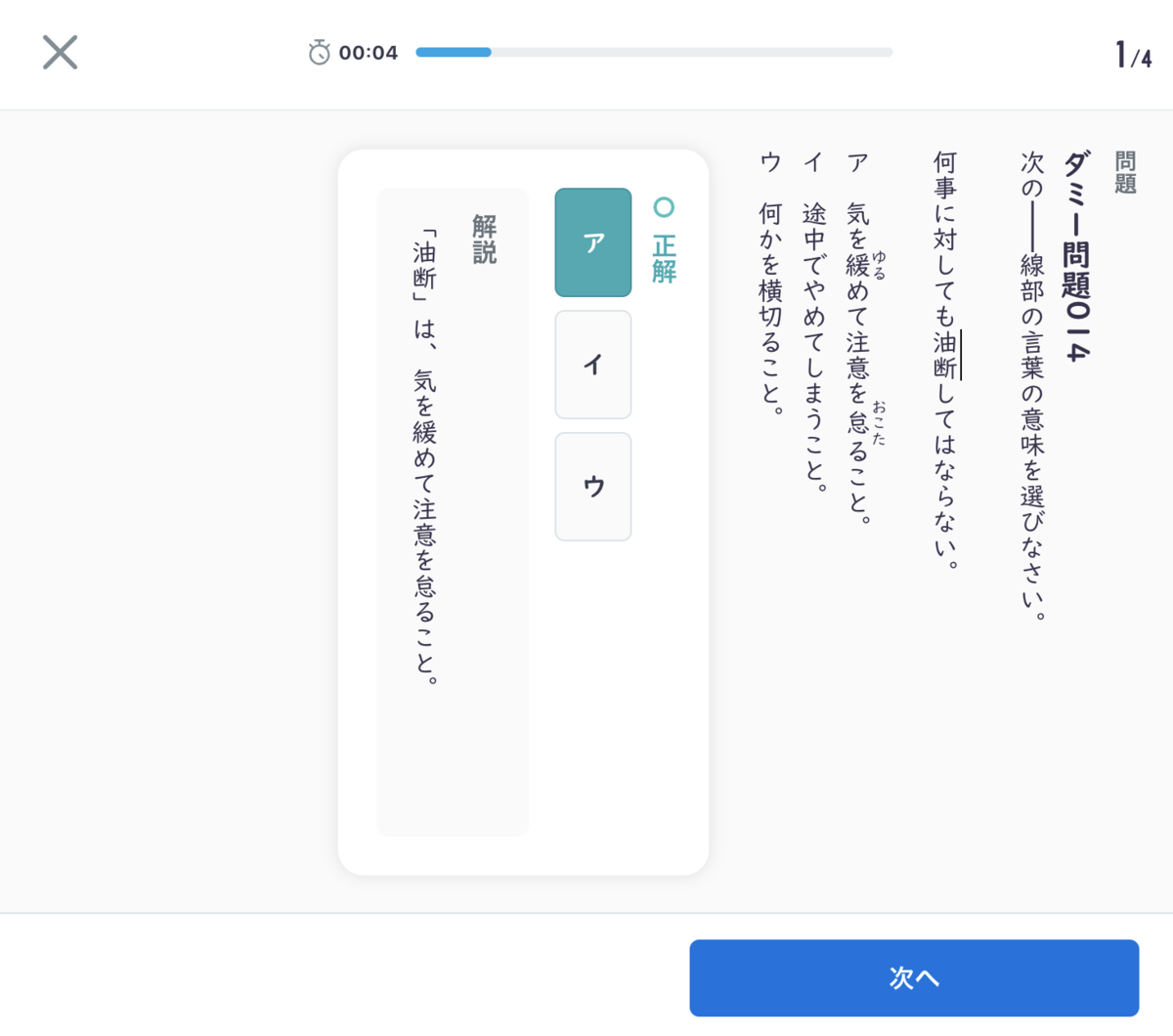The height and width of the screenshot is (1036, 1173).
Task: Click the 問題 label in the header
Action: click(x=1126, y=171)
